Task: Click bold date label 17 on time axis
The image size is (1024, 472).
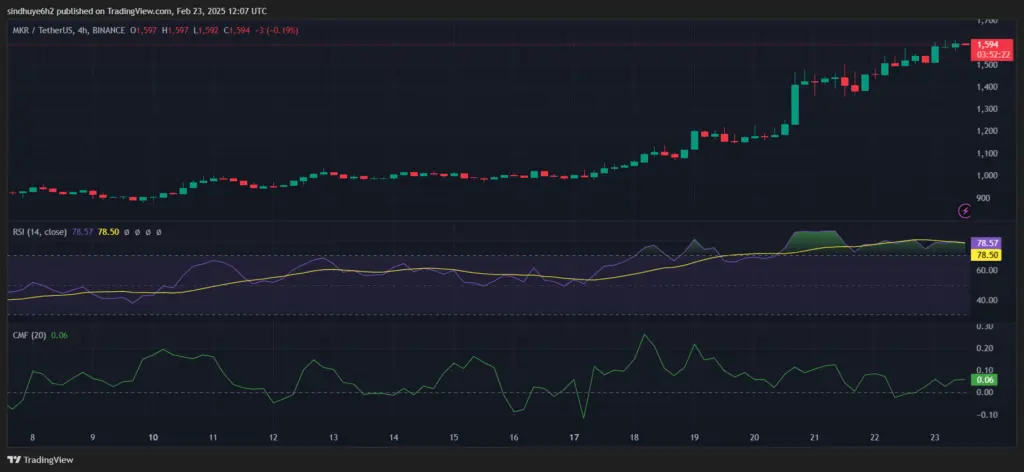Action: click(x=575, y=438)
